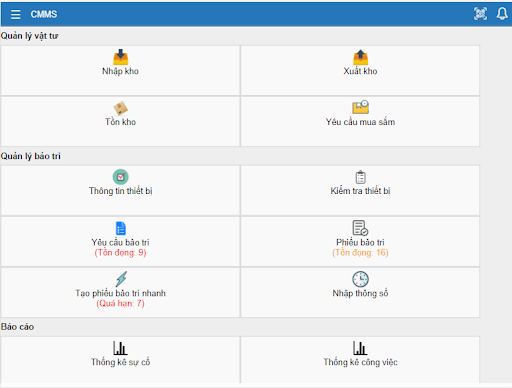
Task: Click the orange "(Tồn đọng: 16)" text
Action: [x=360, y=253]
